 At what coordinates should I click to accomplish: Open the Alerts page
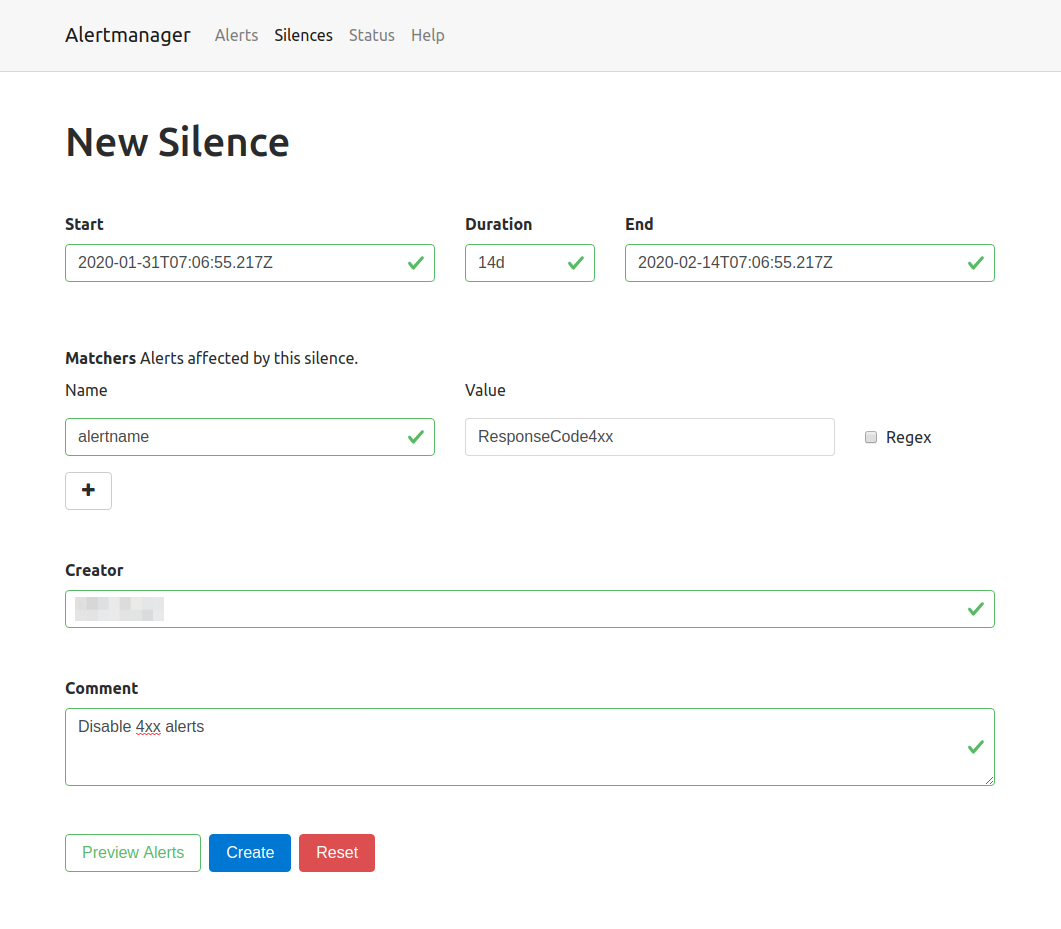pyautogui.click(x=236, y=35)
